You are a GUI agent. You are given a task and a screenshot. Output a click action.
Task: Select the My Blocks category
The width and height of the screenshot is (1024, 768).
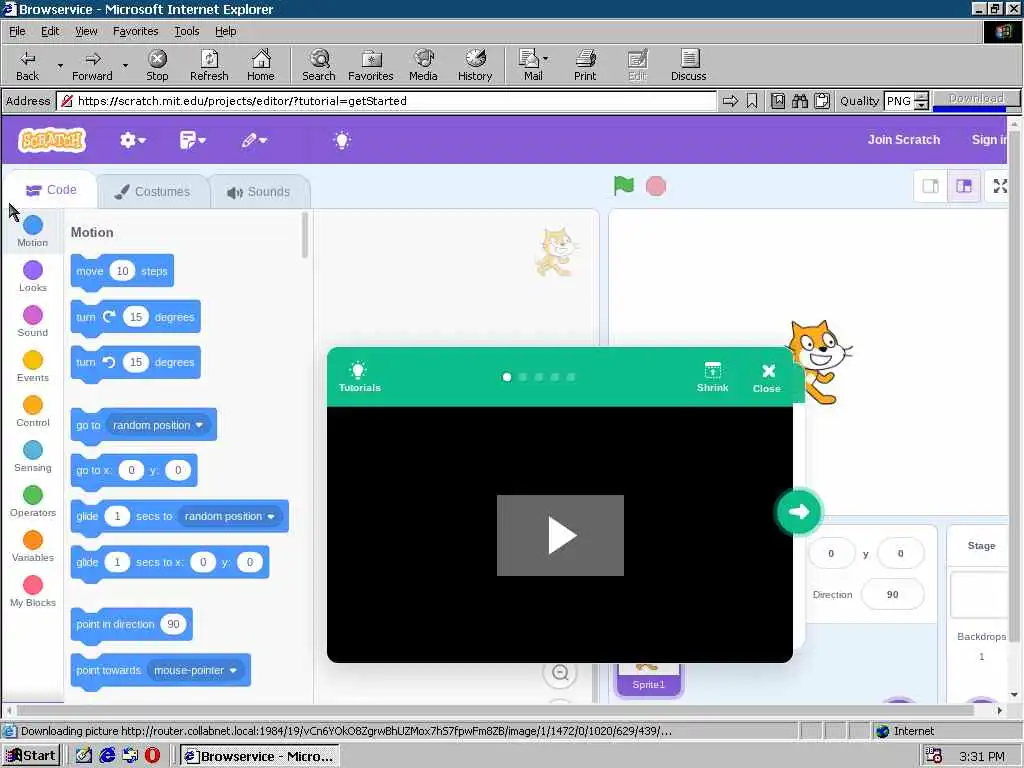click(x=33, y=592)
